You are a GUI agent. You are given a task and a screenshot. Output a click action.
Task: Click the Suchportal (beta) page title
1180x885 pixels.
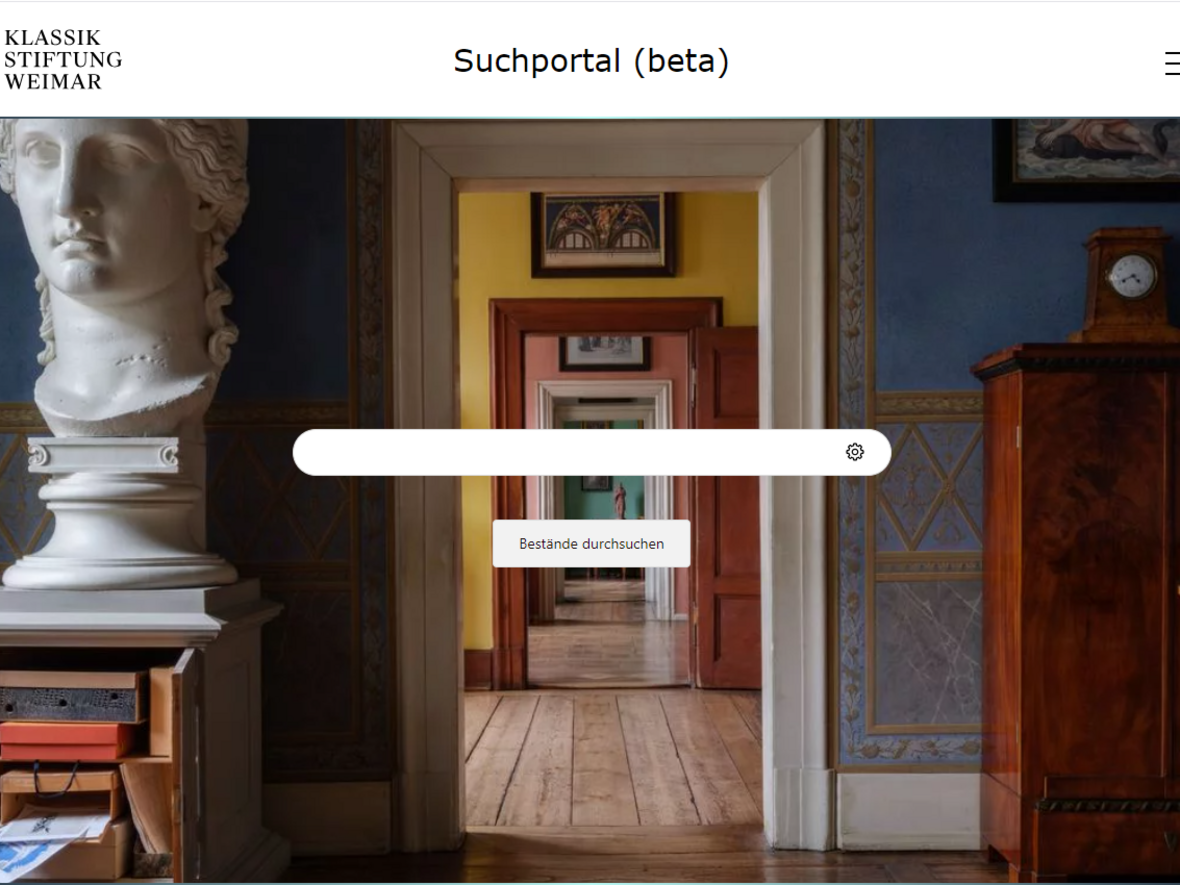click(592, 61)
